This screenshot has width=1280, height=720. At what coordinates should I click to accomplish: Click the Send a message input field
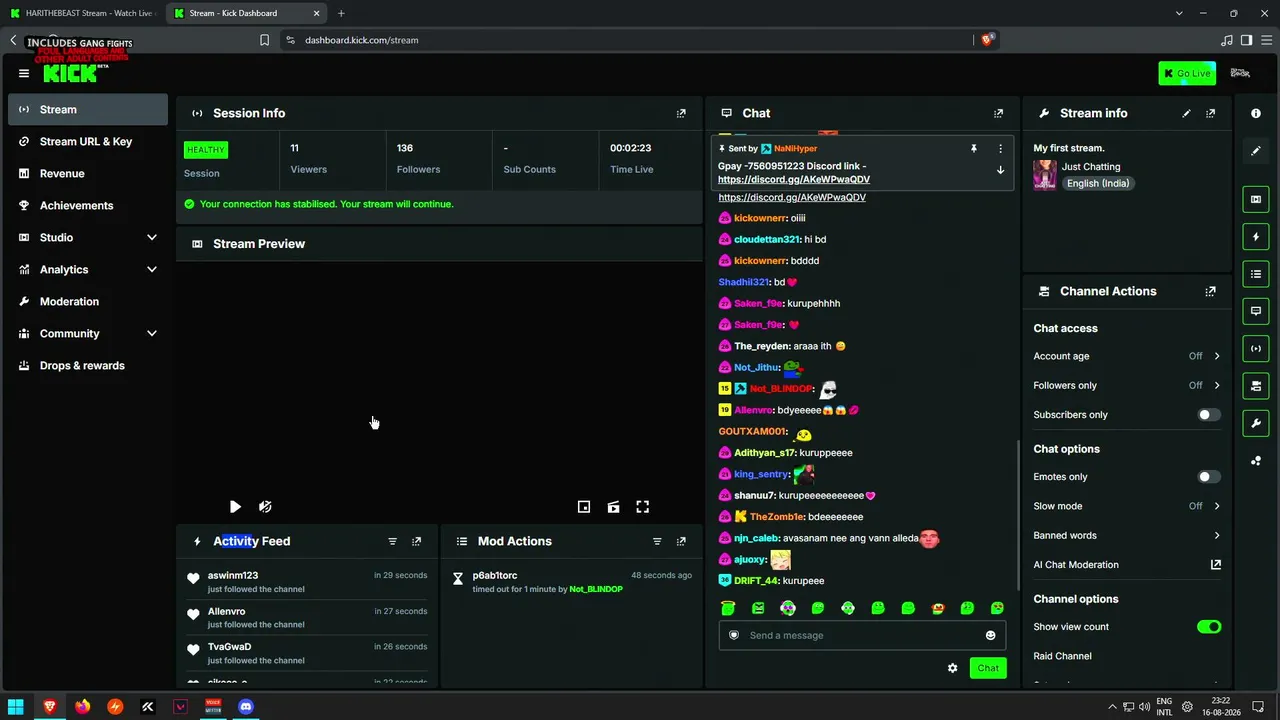click(x=862, y=635)
